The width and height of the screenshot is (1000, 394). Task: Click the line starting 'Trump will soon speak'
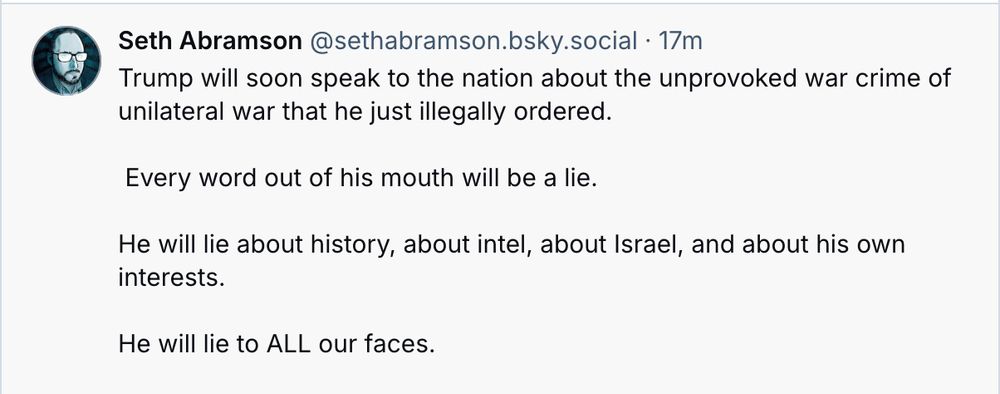(534, 79)
